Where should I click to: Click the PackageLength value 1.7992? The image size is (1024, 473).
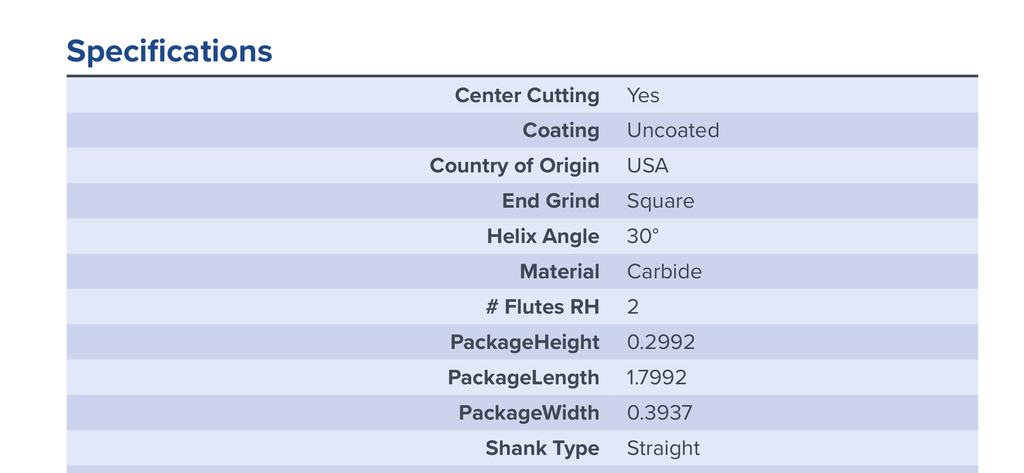[657, 378]
